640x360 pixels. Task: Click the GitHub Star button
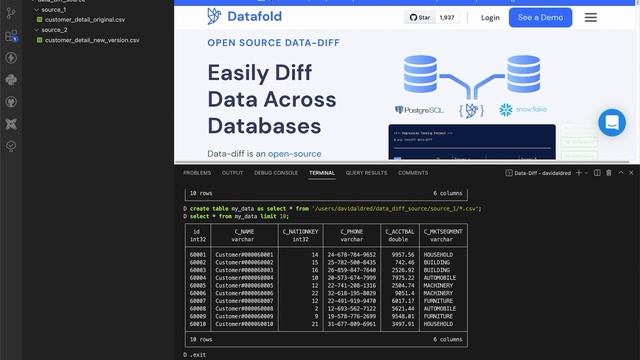click(420, 18)
